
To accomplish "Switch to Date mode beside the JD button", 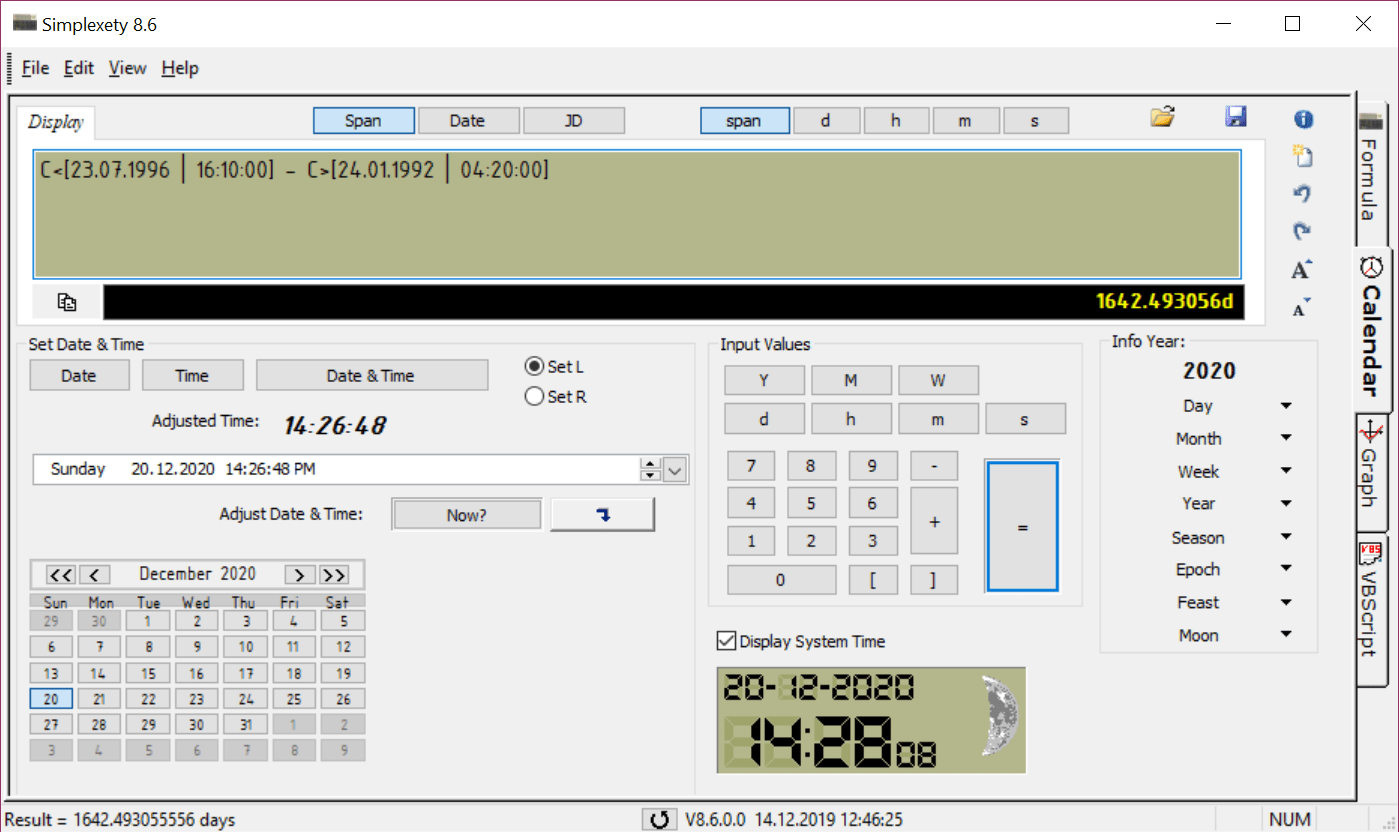I will click(469, 121).
